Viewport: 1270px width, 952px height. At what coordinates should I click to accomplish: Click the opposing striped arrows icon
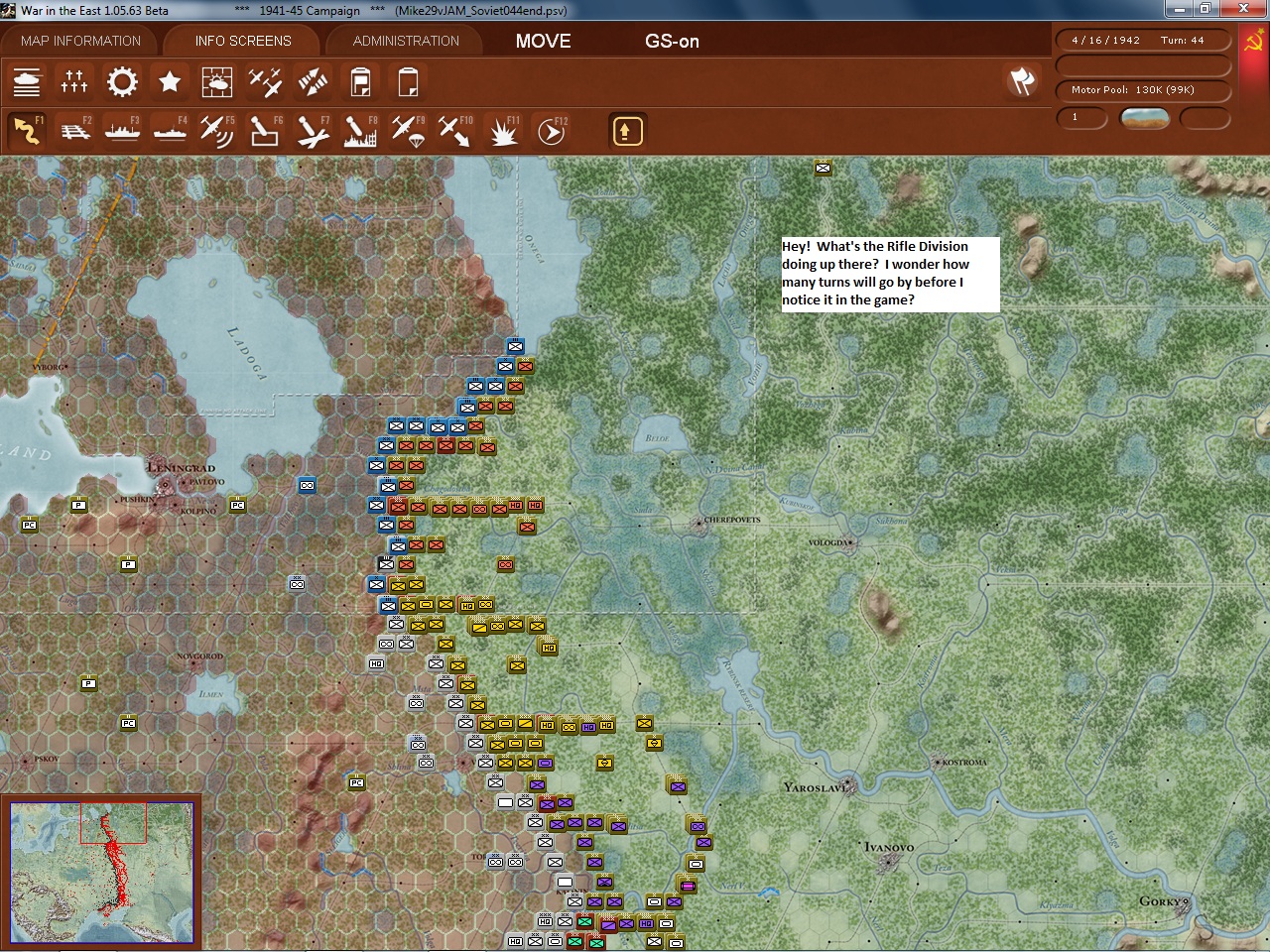click(x=313, y=82)
